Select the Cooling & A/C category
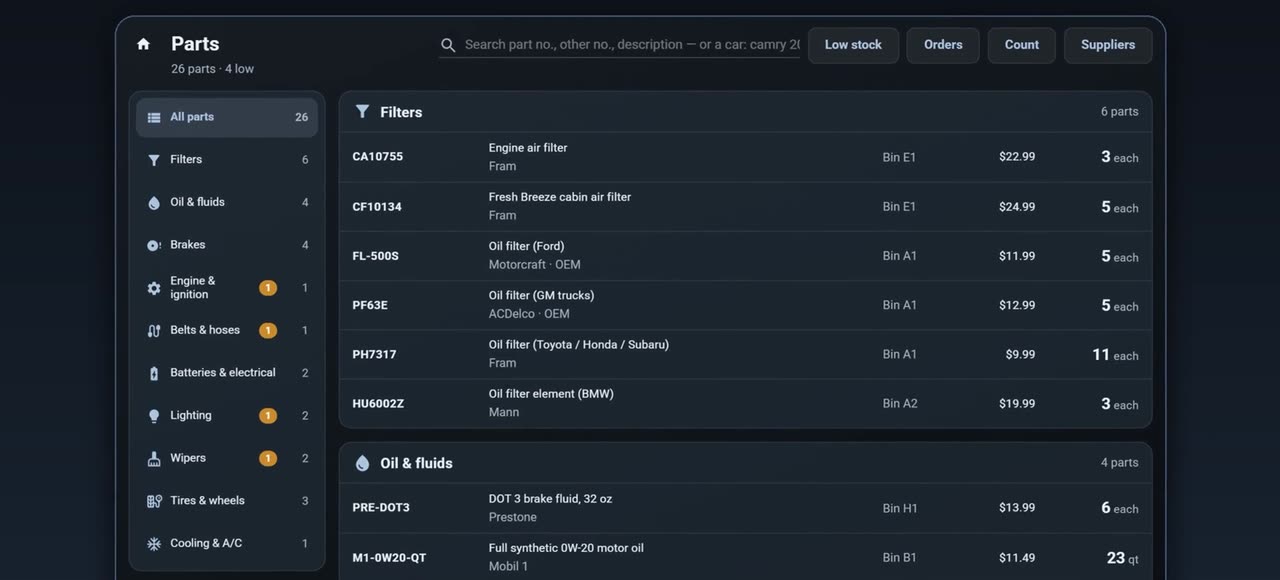 pyautogui.click(x=227, y=544)
